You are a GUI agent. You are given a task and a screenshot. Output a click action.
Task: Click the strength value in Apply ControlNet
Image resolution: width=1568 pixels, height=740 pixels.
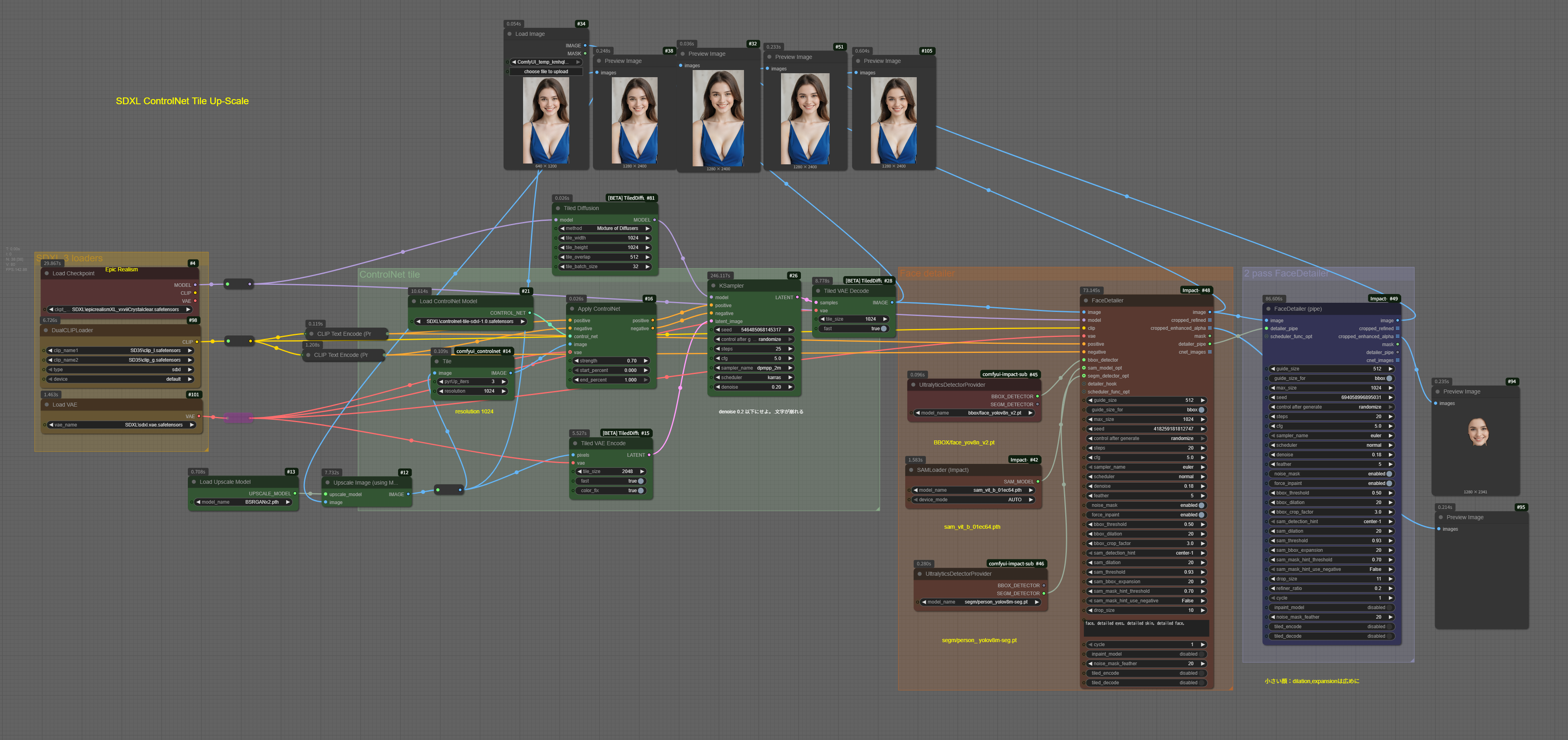[x=631, y=361]
